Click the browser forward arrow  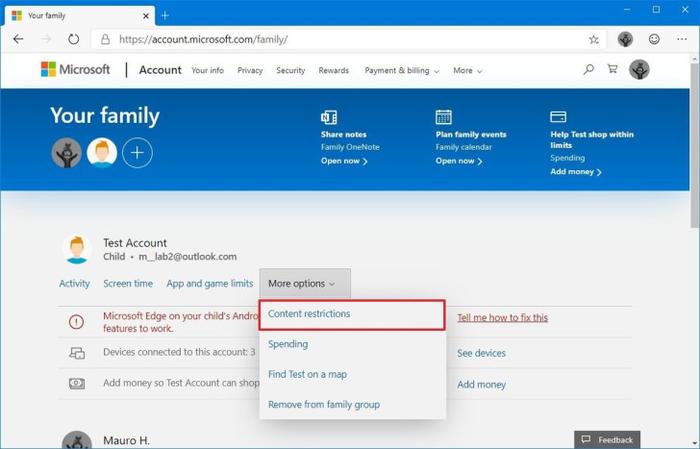point(46,39)
